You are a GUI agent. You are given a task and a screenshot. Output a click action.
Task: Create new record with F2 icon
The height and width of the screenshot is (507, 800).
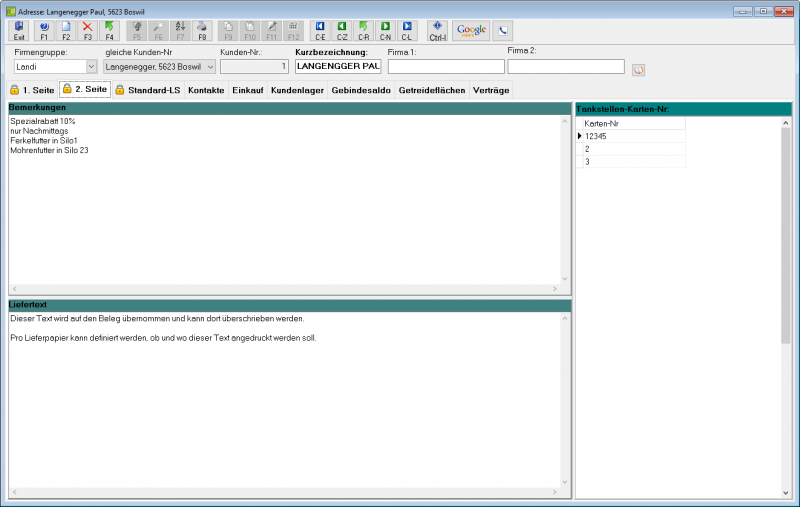pyautogui.click(x=66, y=31)
